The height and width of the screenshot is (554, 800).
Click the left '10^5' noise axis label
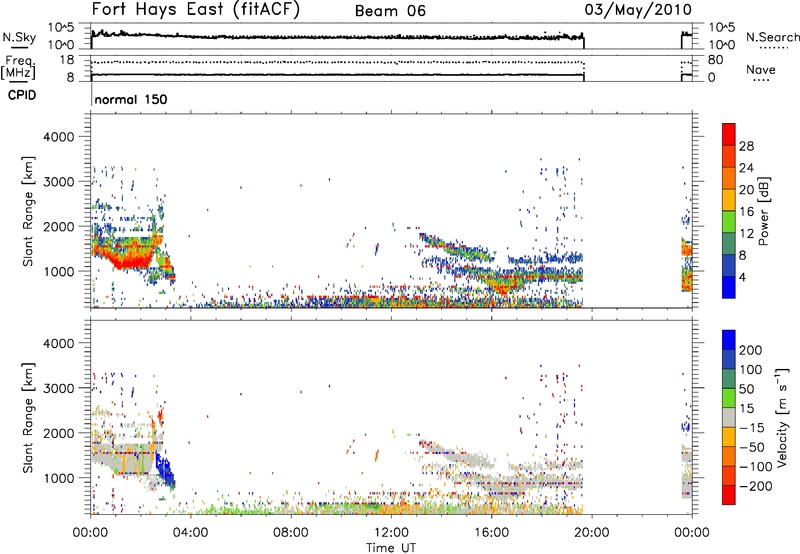pyautogui.click(x=61, y=28)
